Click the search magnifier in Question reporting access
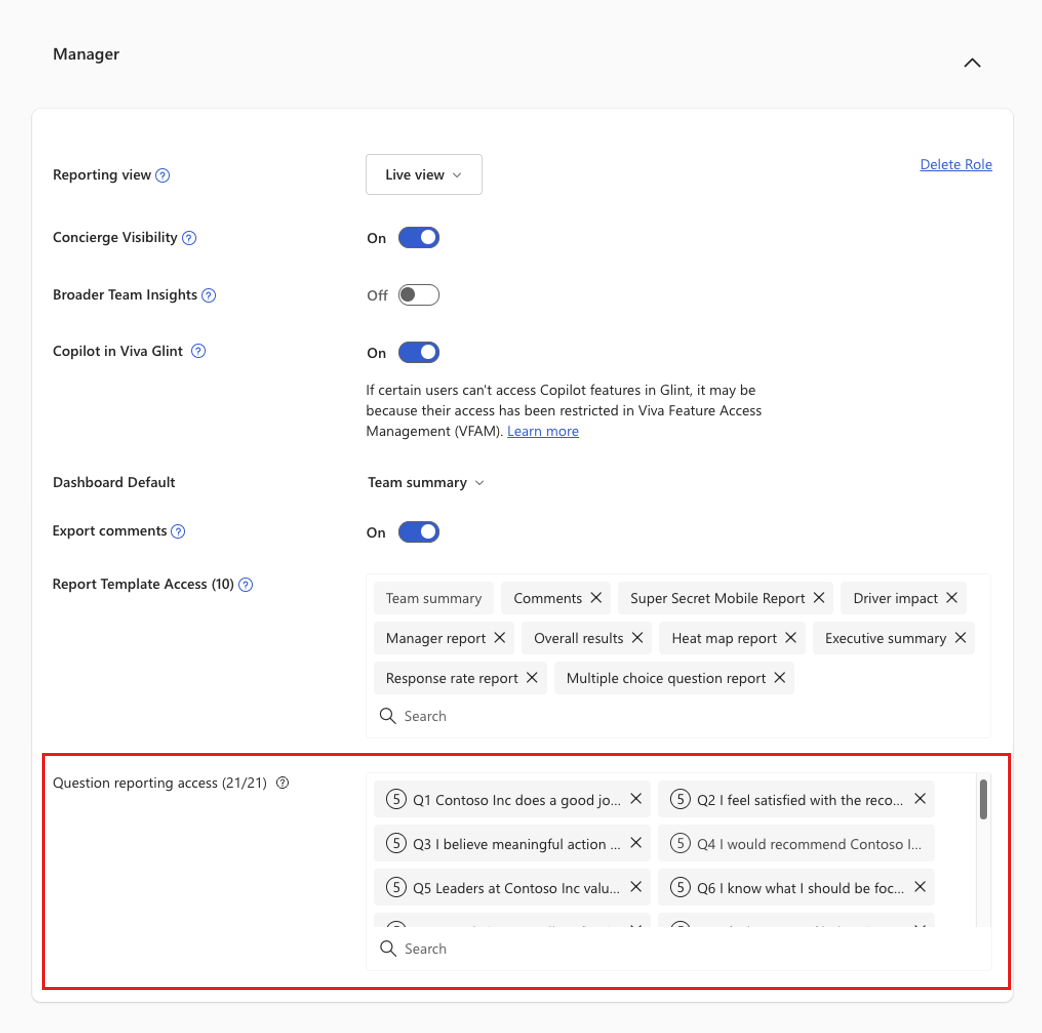The image size is (1042, 1033). (x=388, y=949)
